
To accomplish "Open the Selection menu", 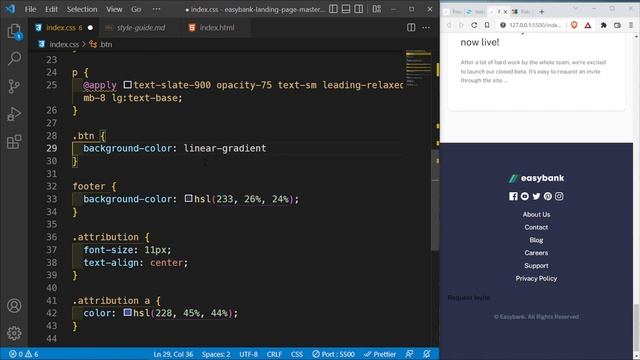I will point(82,9).
